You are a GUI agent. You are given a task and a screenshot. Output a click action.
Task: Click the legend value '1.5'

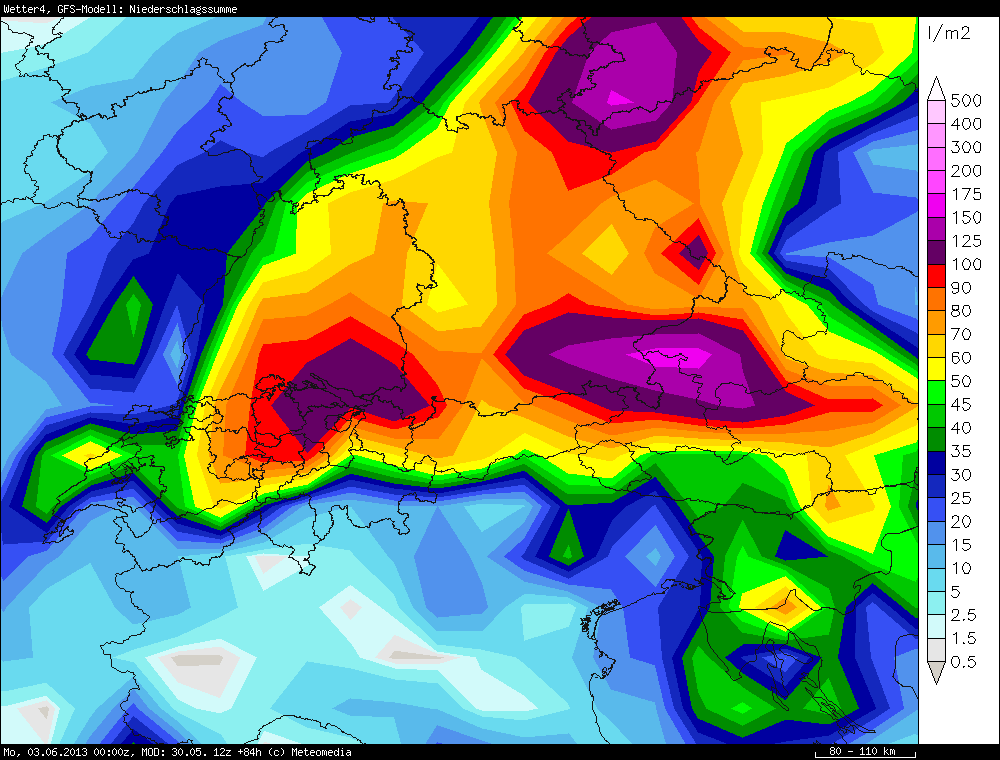(x=964, y=639)
